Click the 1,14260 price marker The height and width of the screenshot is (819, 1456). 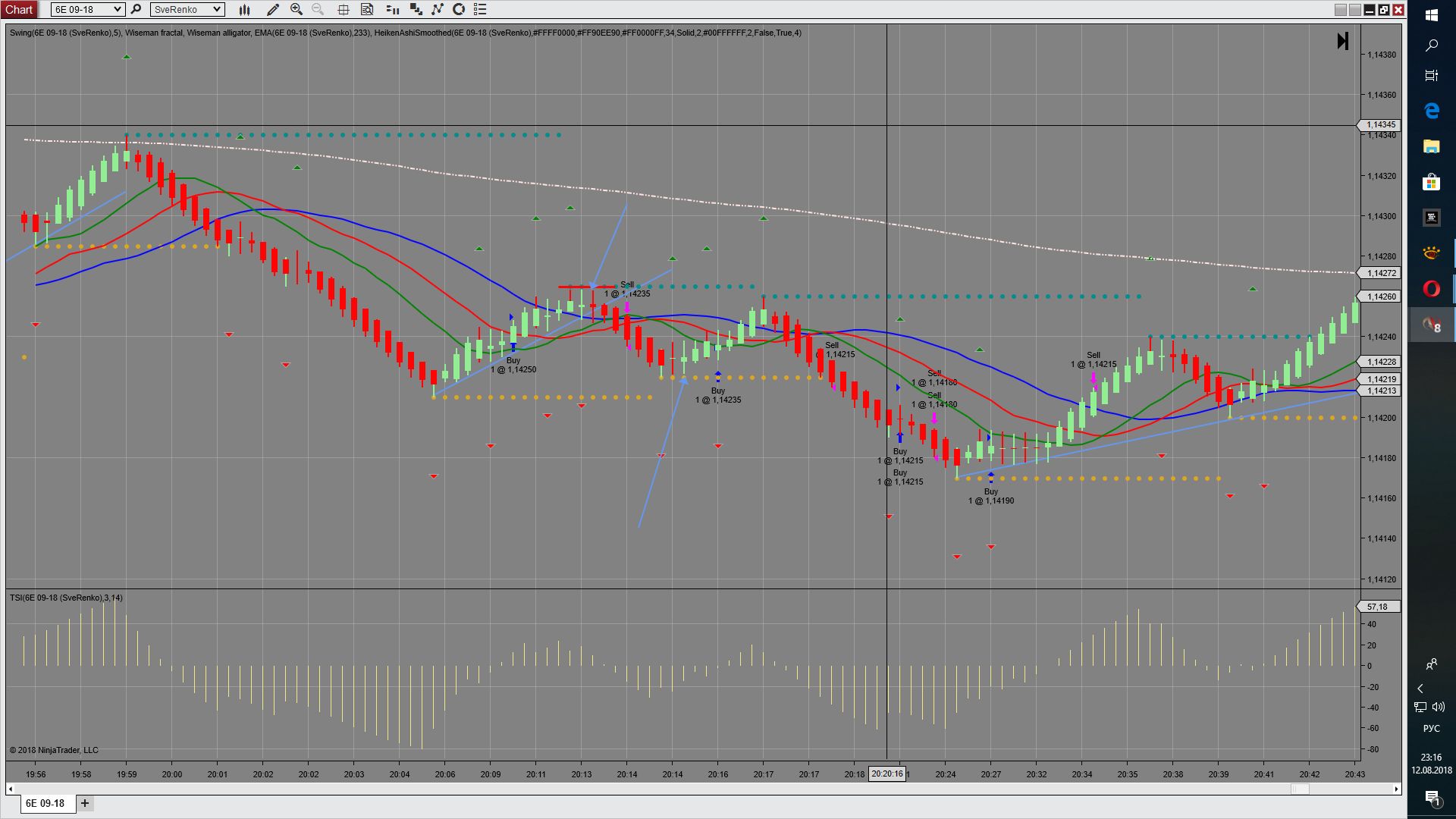point(1380,297)
